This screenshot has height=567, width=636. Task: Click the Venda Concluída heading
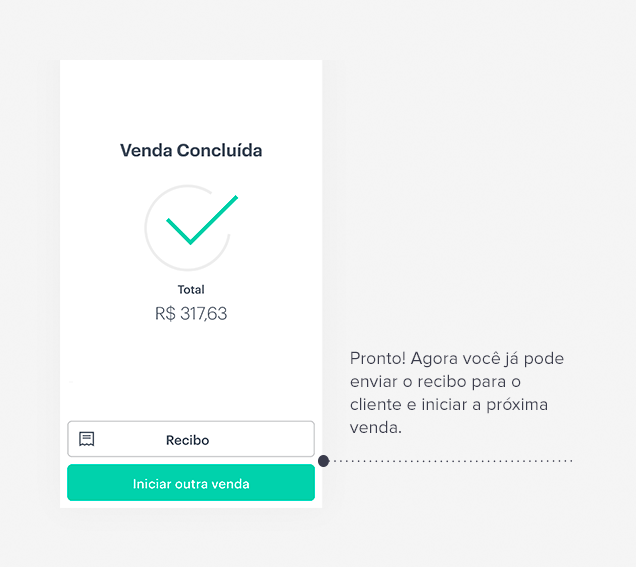(x=191, y=150)
